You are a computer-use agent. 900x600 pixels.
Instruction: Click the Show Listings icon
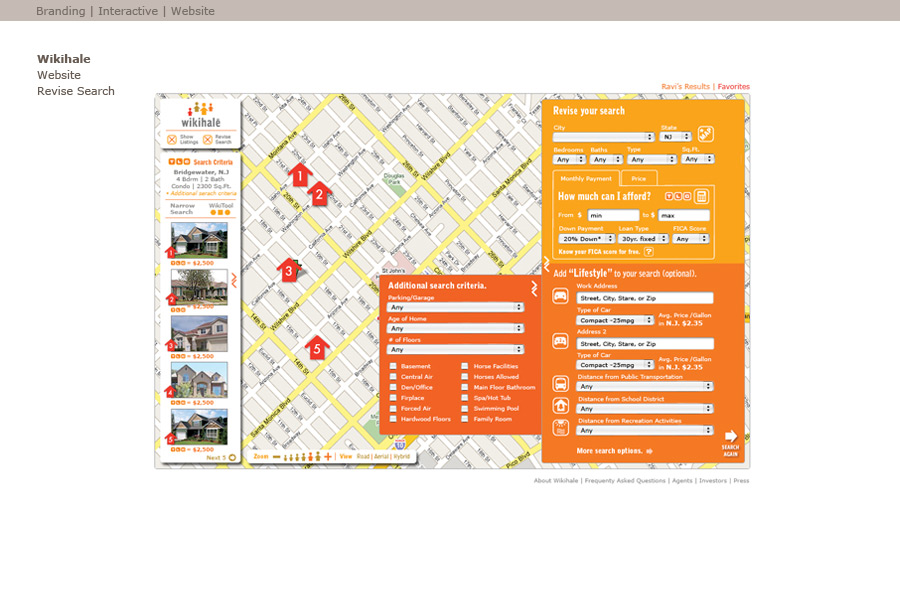click(x=172, y=140)
